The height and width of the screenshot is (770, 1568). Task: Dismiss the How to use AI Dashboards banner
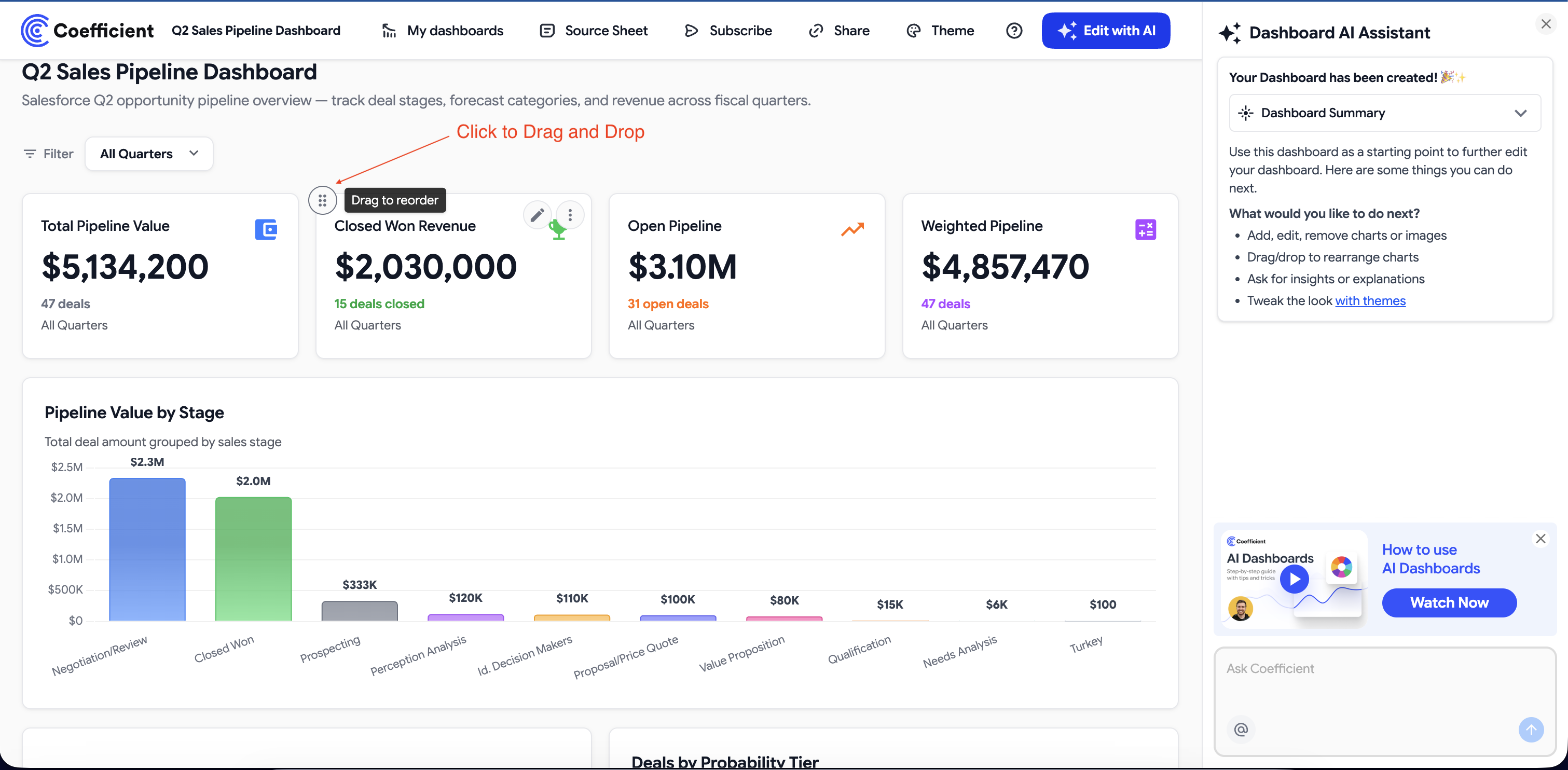coord(1541,539)
